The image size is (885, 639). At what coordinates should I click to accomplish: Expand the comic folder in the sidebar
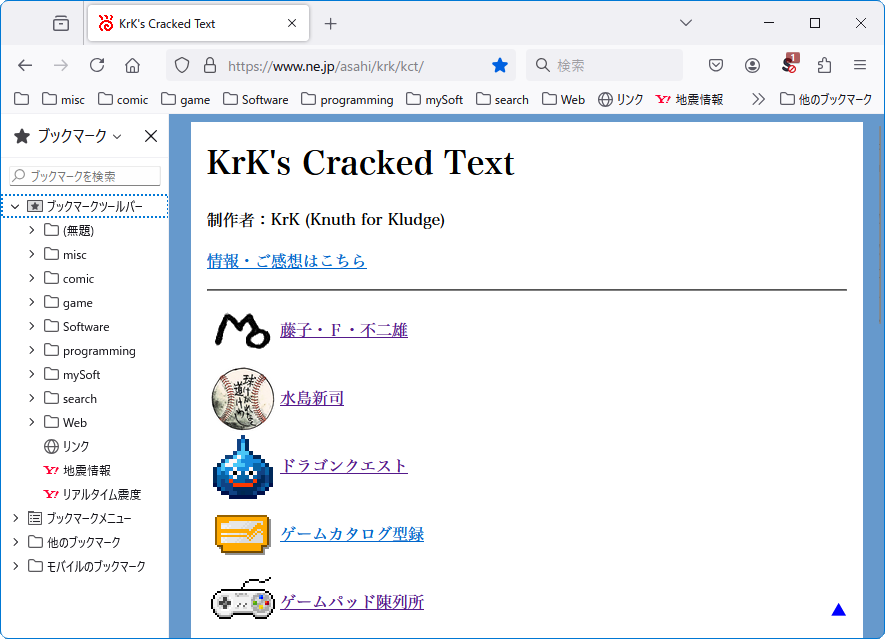click(x=32, y=278)
